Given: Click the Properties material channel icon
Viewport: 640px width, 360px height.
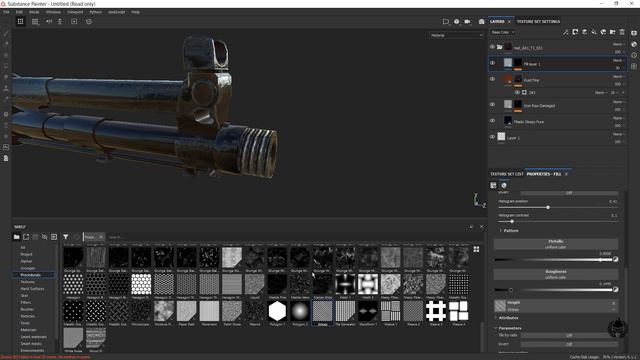Looking at the screenshot, I should tap(504, 185).
